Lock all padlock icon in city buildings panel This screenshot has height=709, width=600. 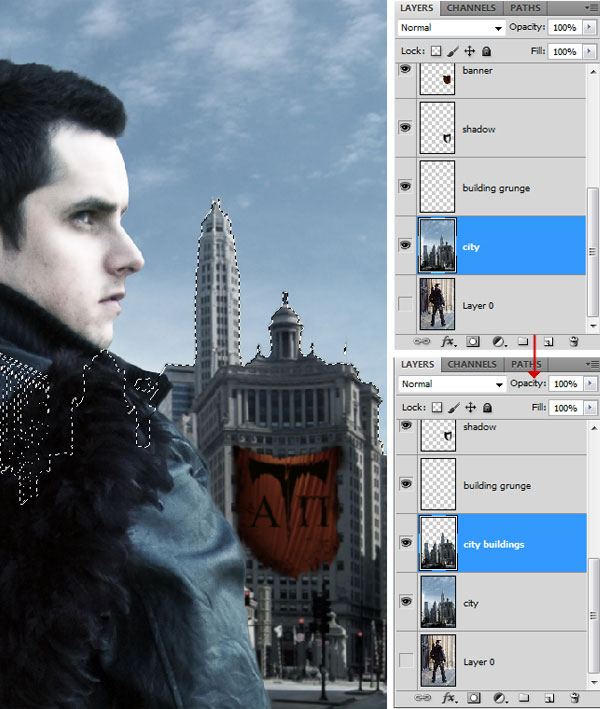point(487,407)
